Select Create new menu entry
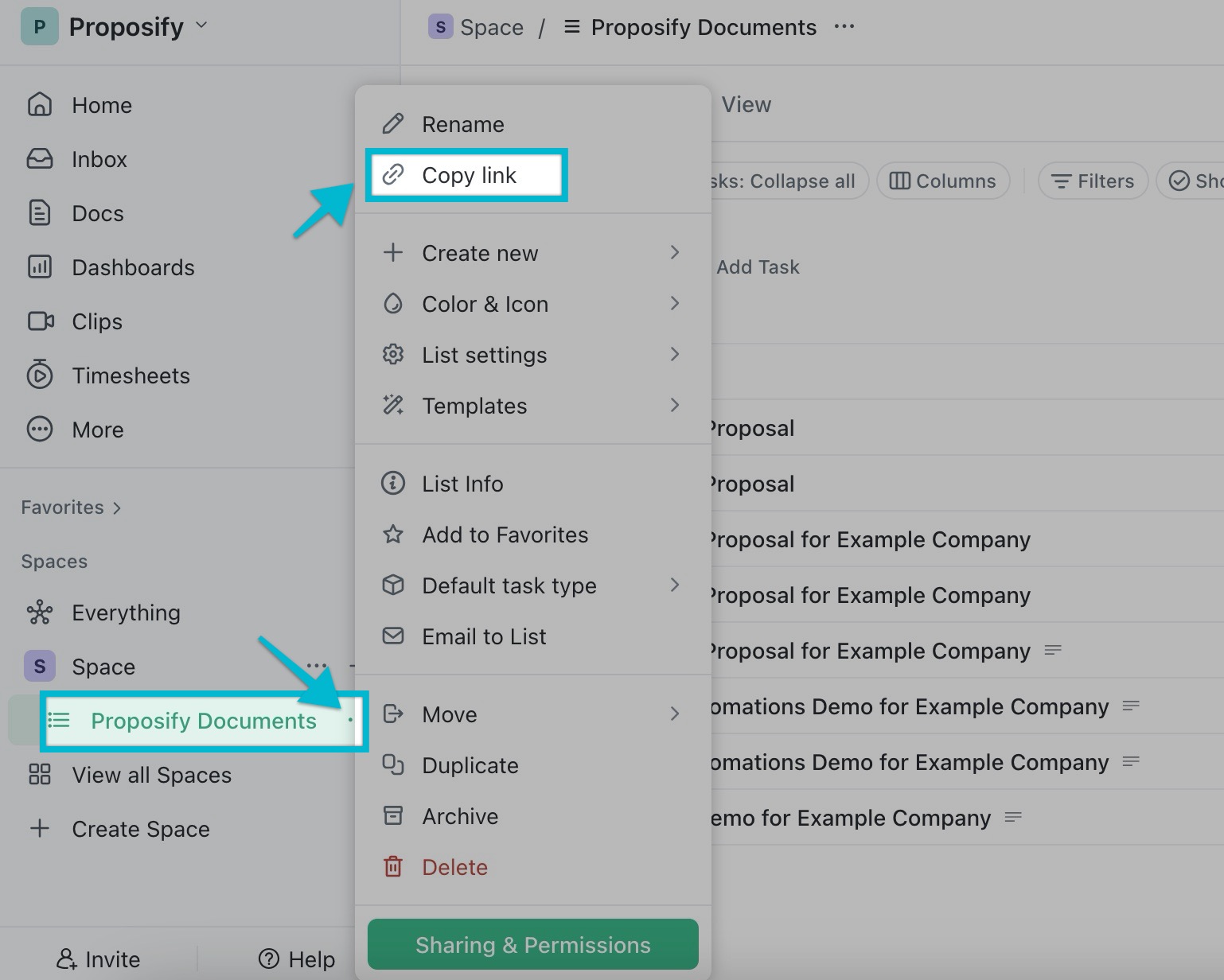 532,253
